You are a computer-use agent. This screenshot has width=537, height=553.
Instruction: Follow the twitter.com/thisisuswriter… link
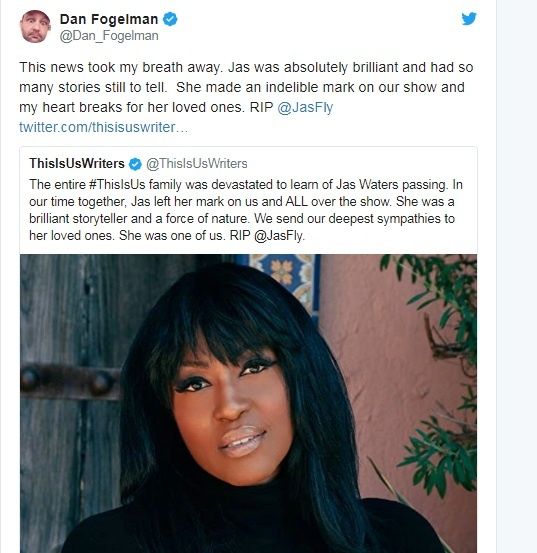click(x=104, y=127)
